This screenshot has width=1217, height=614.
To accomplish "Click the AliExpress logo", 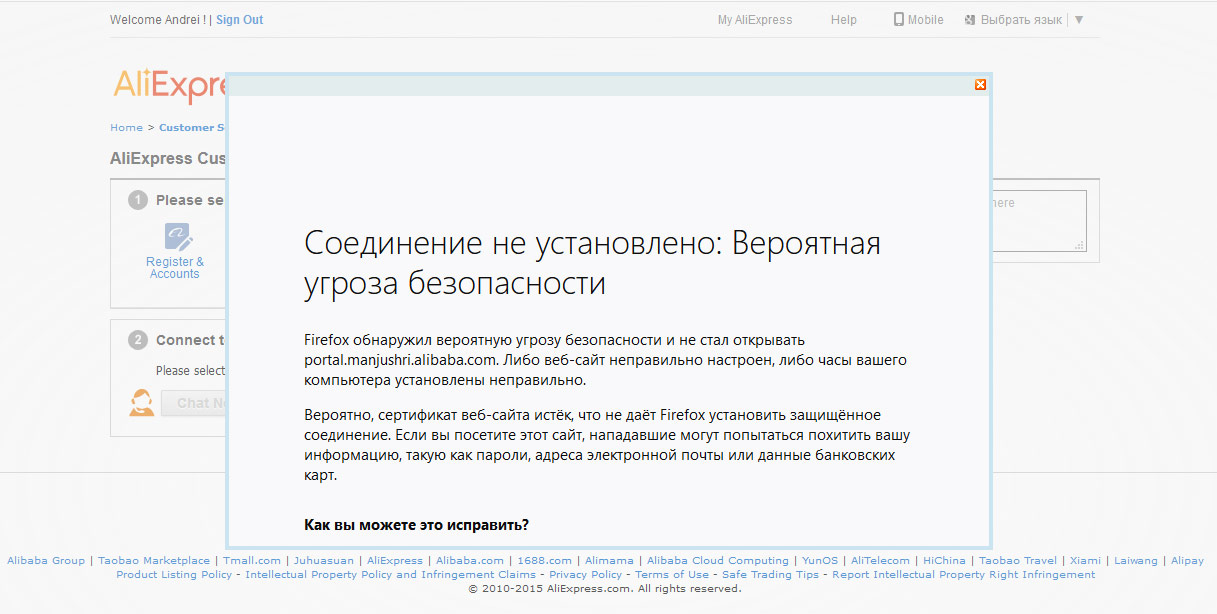I will [170, 86].
